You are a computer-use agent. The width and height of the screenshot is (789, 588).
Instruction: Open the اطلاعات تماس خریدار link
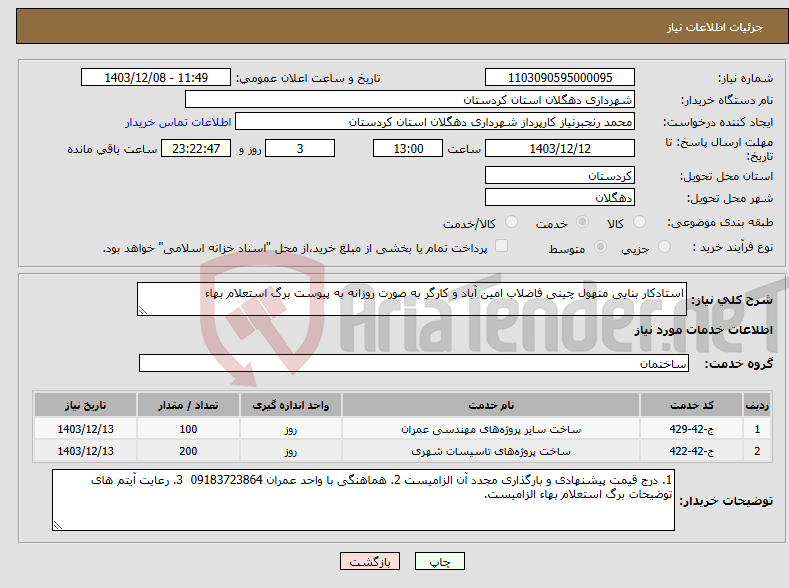coord(178,122)
